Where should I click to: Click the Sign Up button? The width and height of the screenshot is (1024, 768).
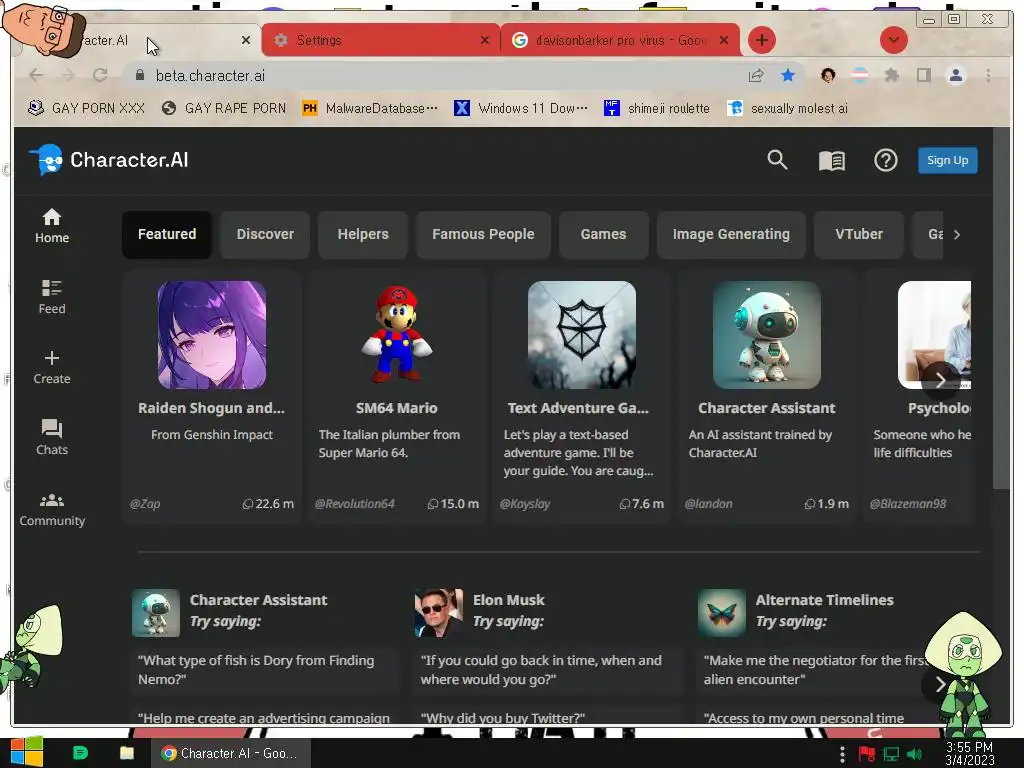[x=948, y=160]
